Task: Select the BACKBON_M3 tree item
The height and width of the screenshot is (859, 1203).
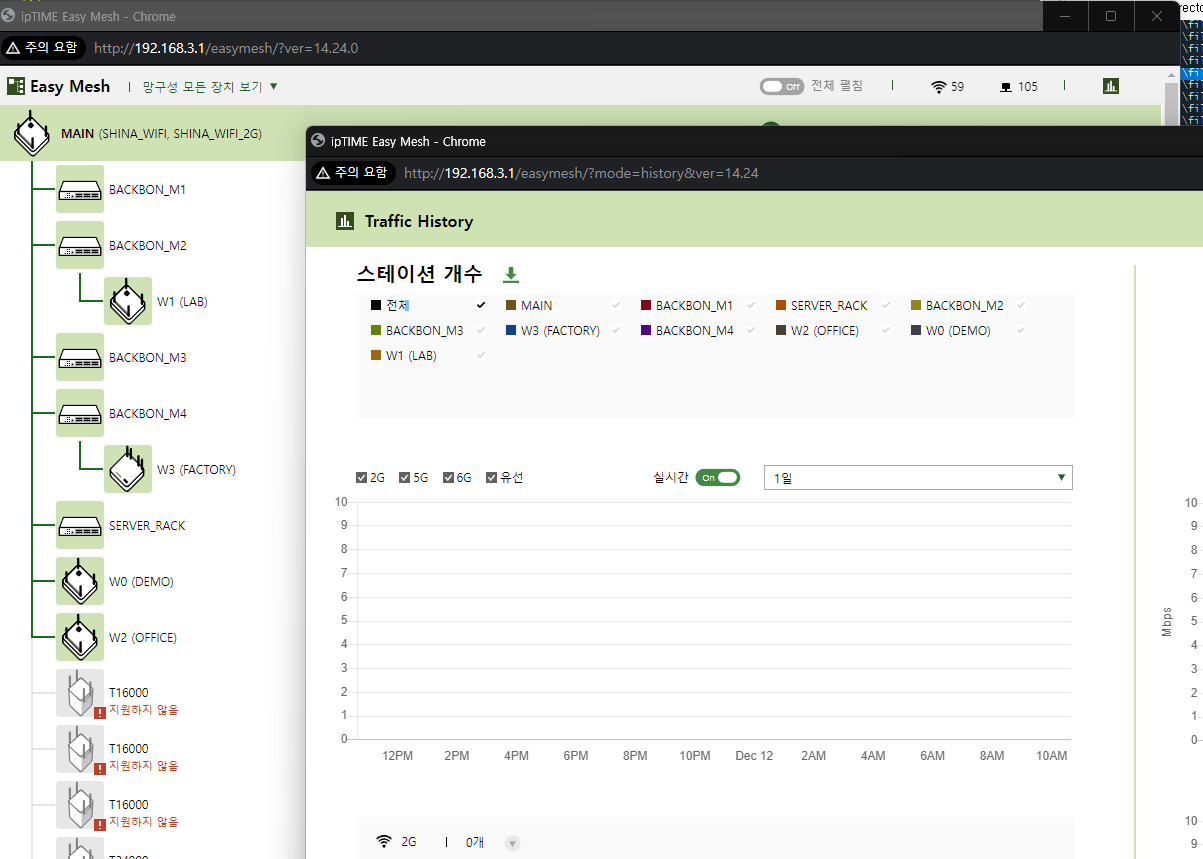Action: tap(147, 357)
